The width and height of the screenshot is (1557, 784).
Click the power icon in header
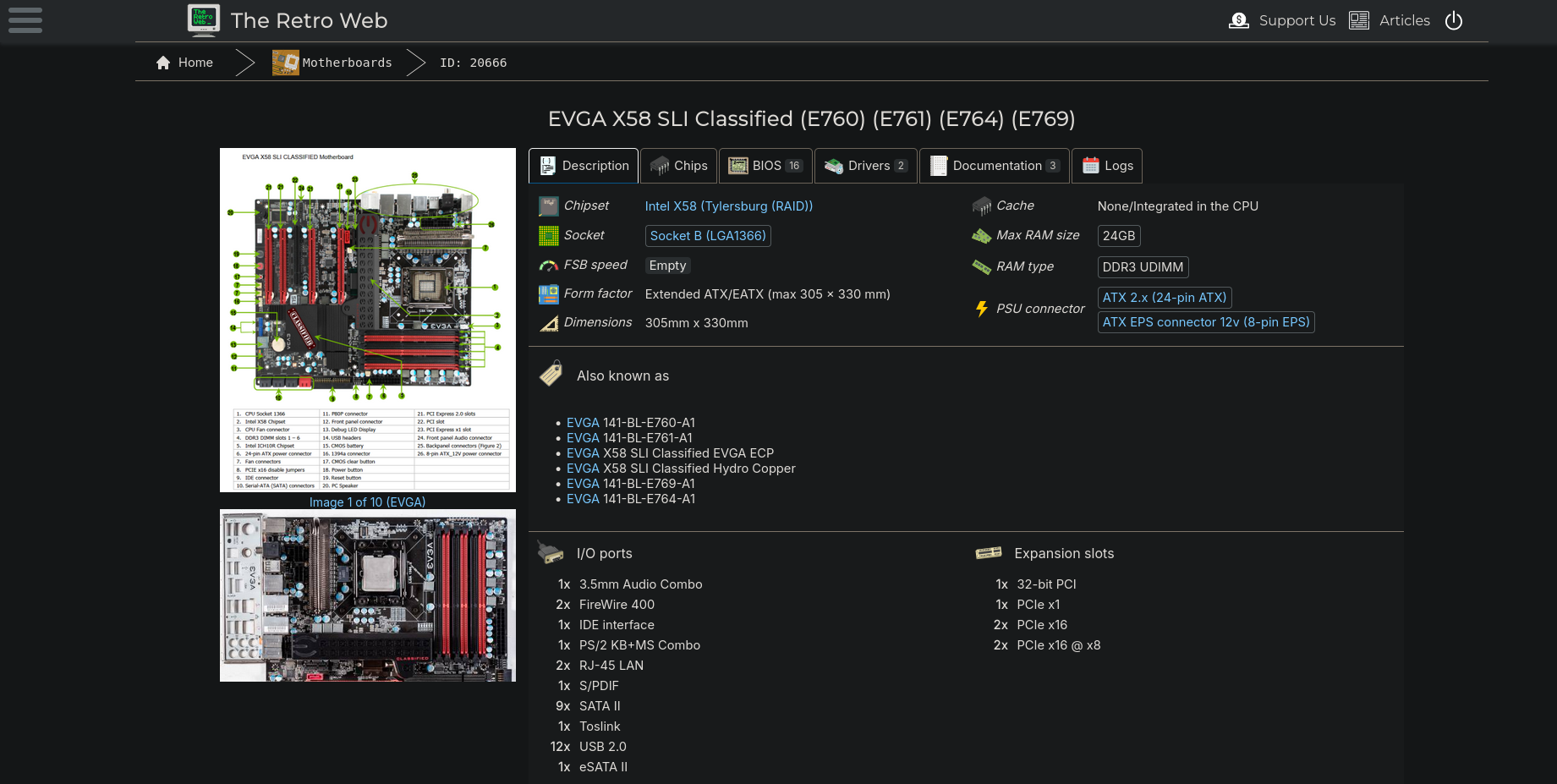[x=1454, y=20]
